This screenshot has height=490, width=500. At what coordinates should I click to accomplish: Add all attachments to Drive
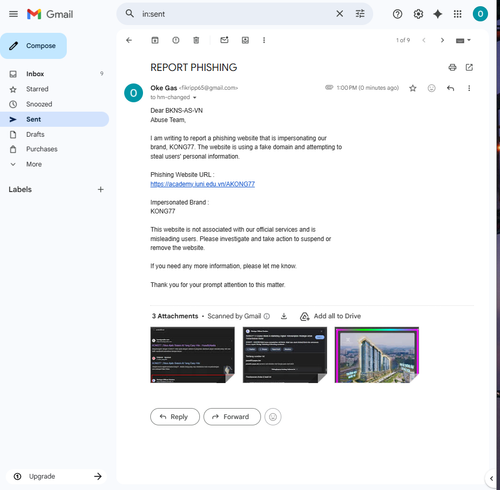click(330, 316)
